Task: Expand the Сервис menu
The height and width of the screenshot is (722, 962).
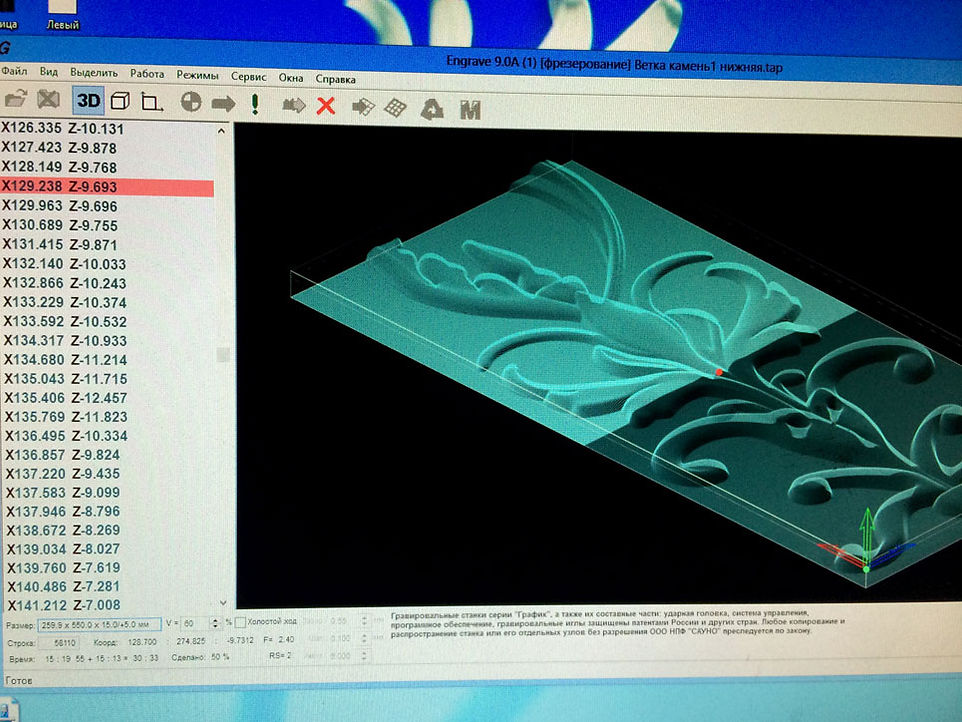Action: pos(248,76)
